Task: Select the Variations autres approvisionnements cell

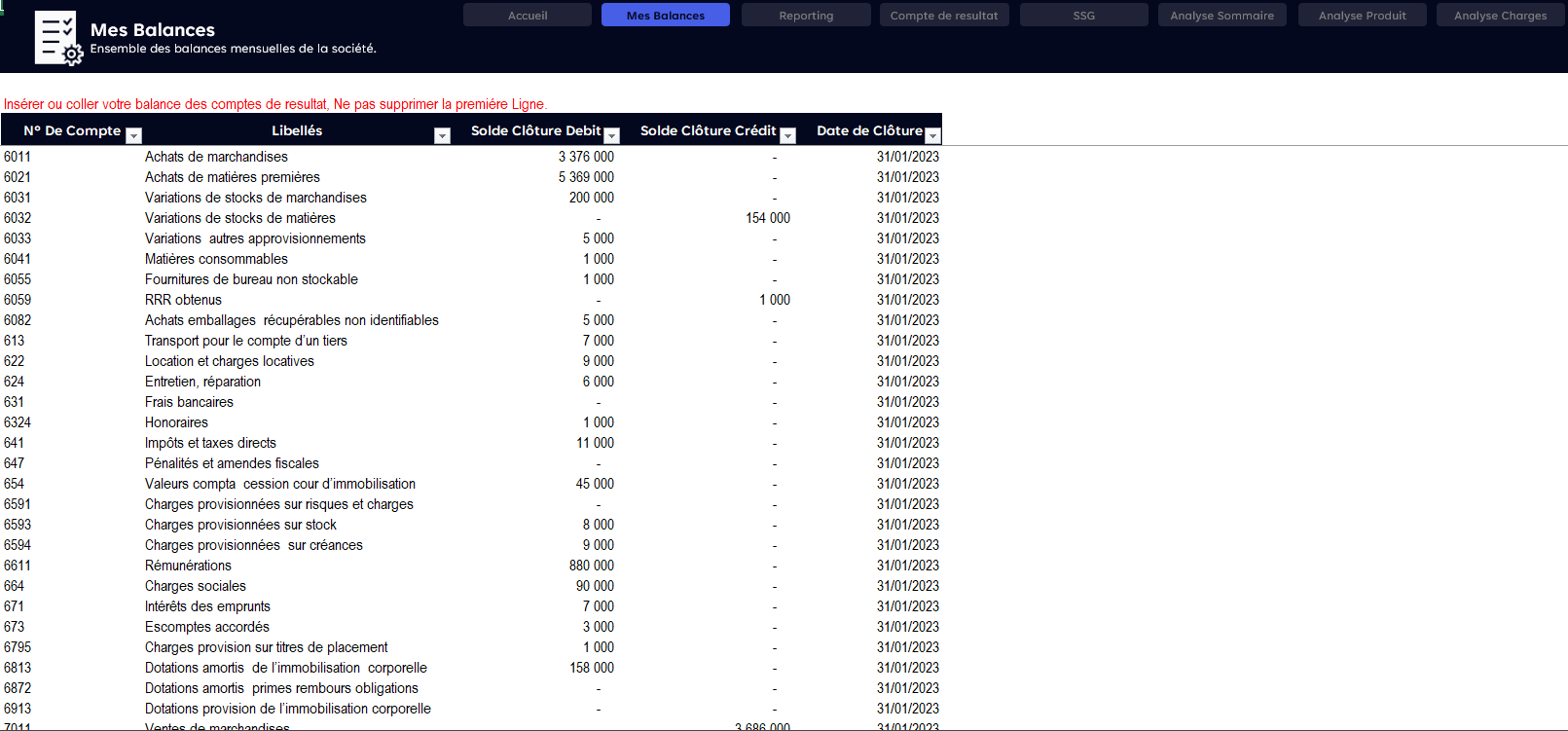Action: (x=255, y=238)
